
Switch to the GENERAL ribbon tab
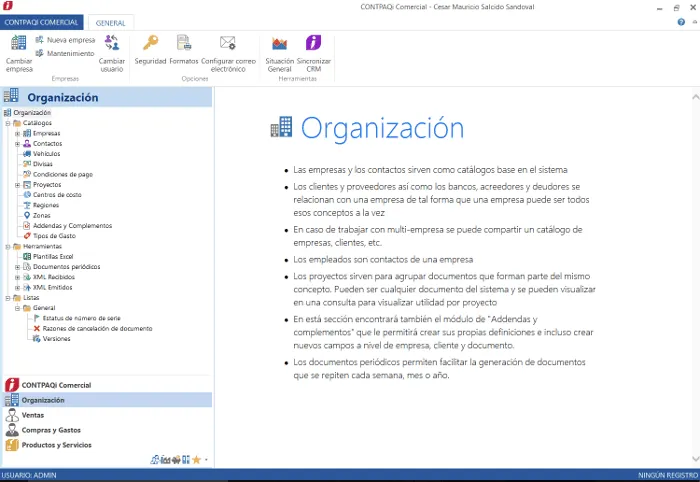click(110, 21)
